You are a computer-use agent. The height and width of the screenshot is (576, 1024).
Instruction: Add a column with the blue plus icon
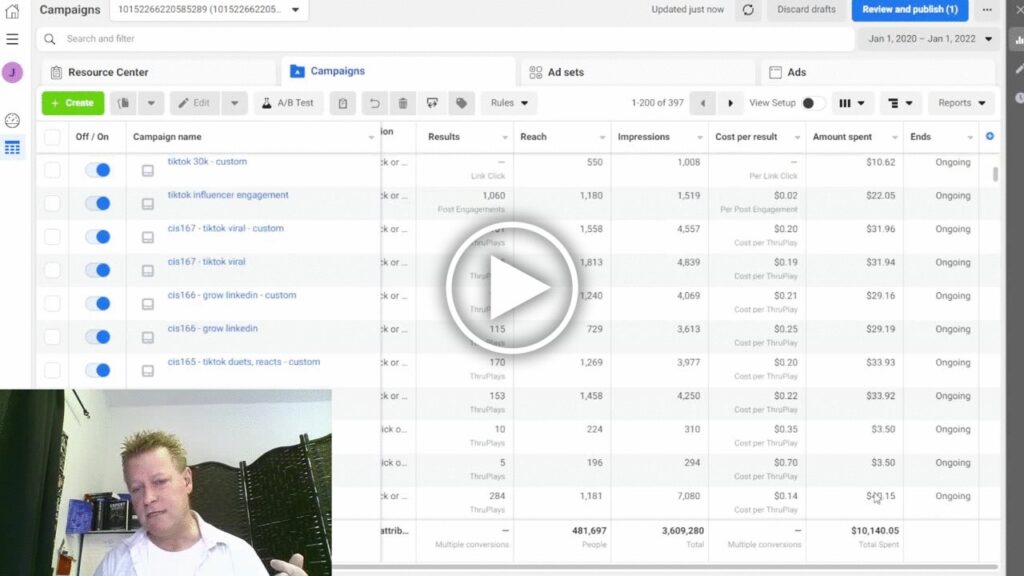coord(990,136)
